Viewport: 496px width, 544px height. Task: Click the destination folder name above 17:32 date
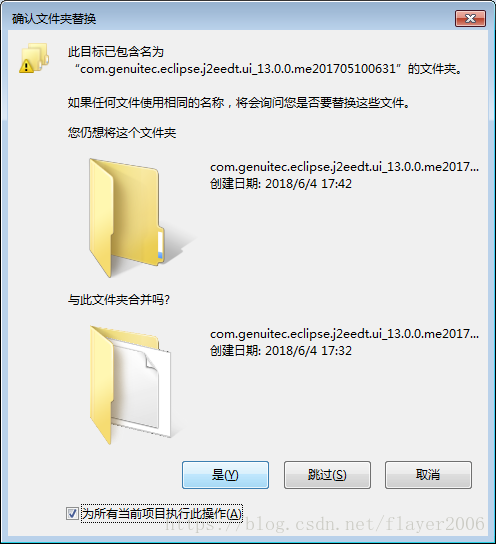pos(344,334)
